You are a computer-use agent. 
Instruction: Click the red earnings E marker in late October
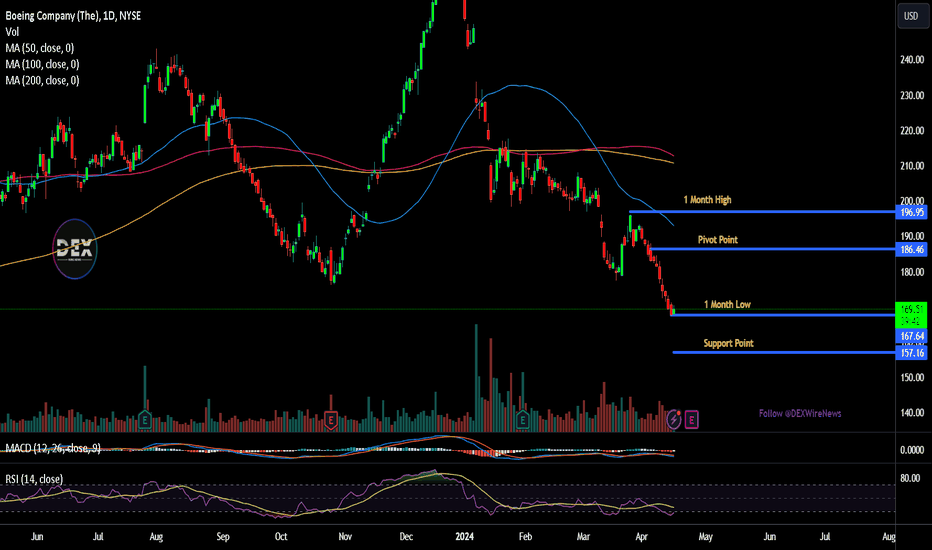pyautogui.click(x=330, y=420)
